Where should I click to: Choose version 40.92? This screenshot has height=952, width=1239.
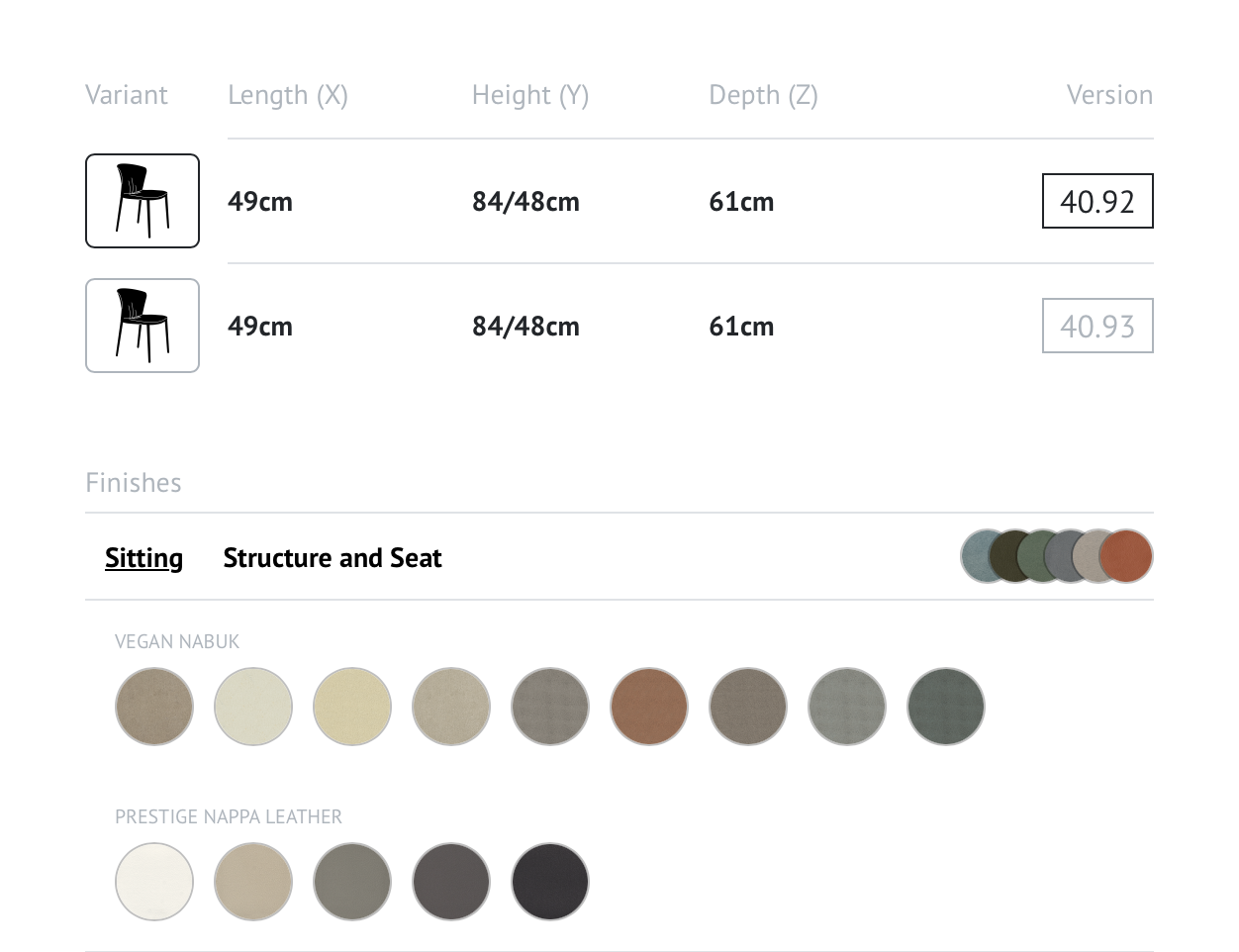(x=1097, y=201)
